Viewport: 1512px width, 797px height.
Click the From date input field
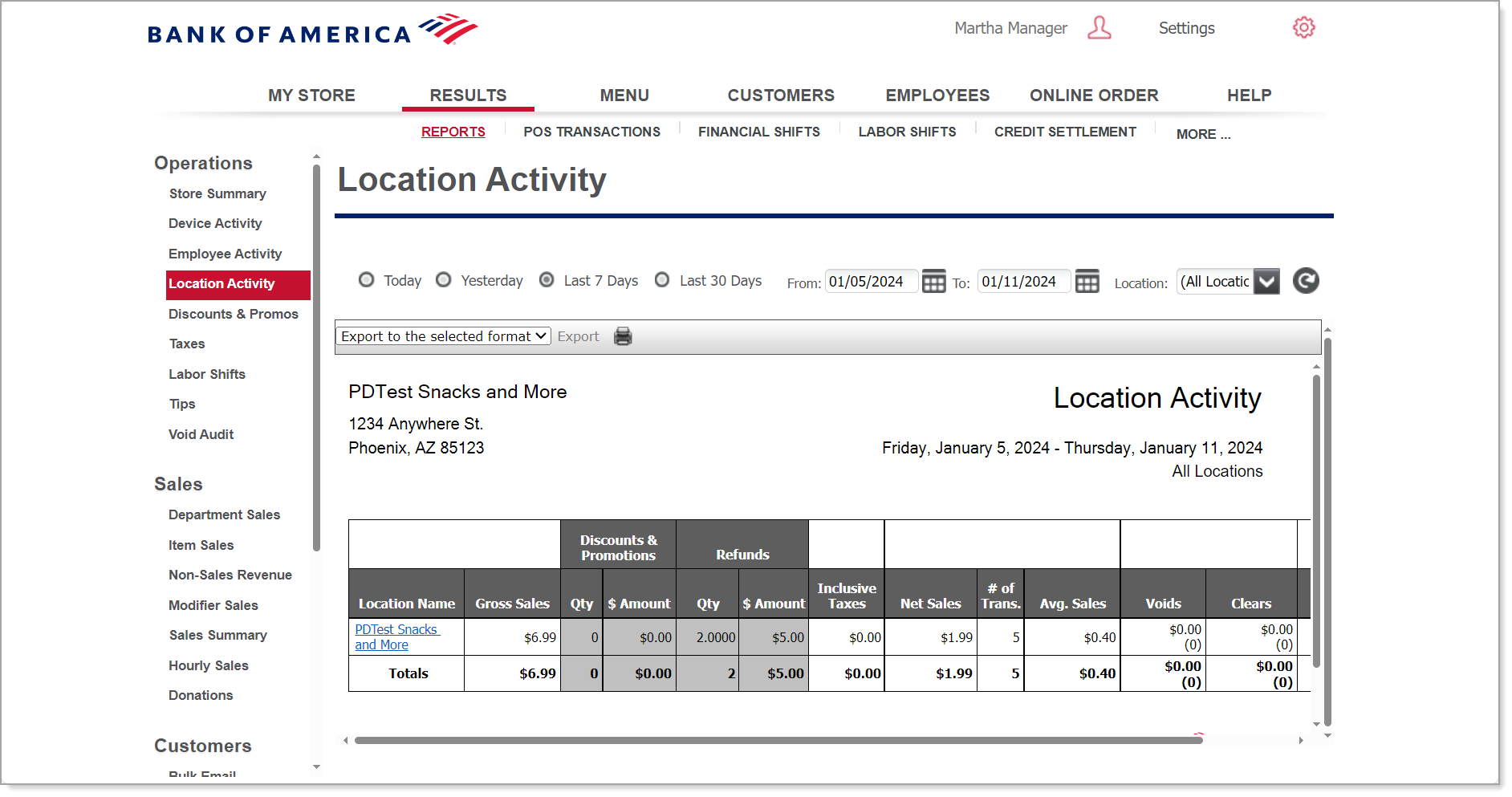coord(872,282)
